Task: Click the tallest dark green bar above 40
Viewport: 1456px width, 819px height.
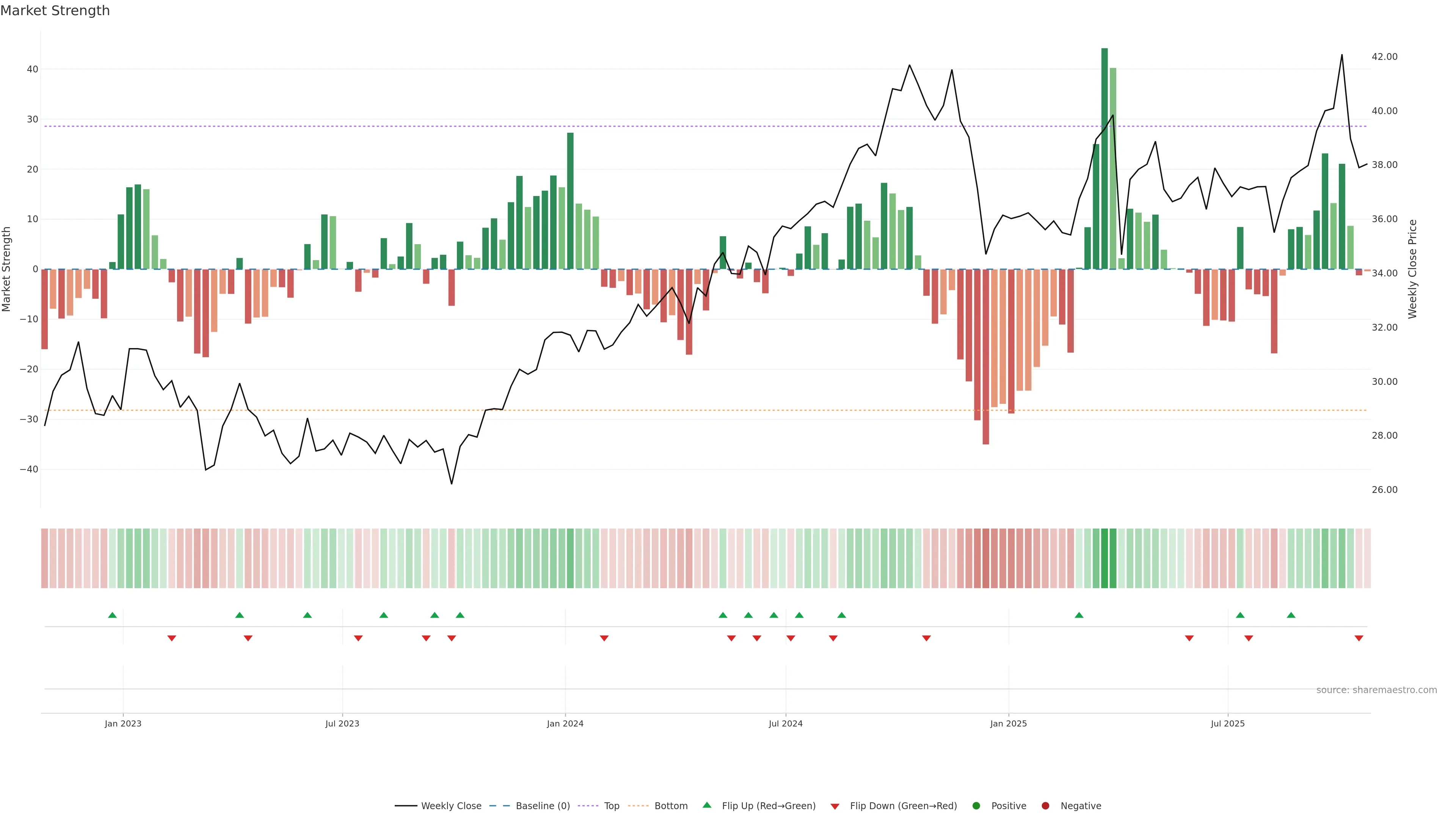Action: [1105, 158]
